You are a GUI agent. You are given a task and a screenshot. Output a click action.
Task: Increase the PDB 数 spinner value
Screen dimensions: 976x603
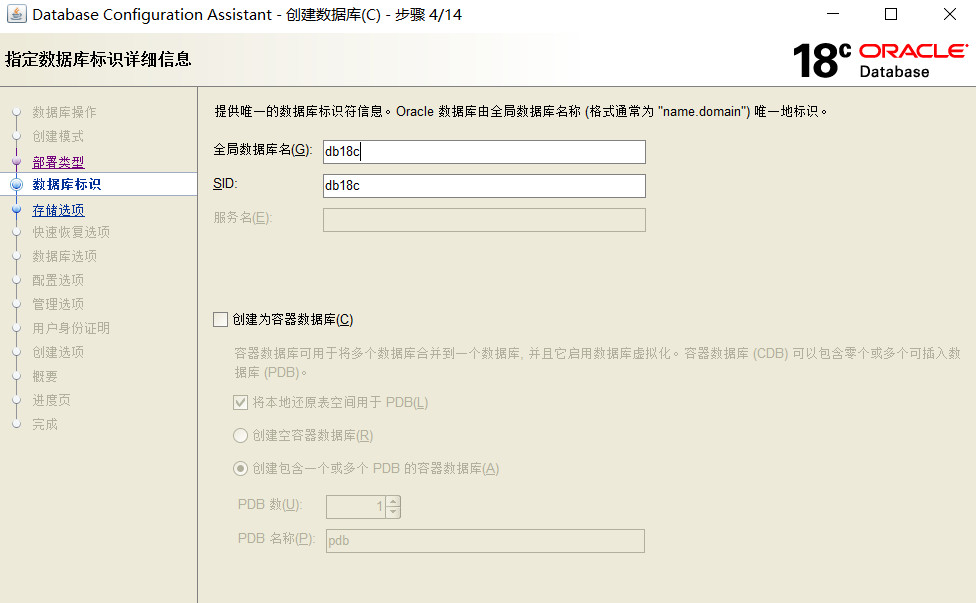point(393,502)
